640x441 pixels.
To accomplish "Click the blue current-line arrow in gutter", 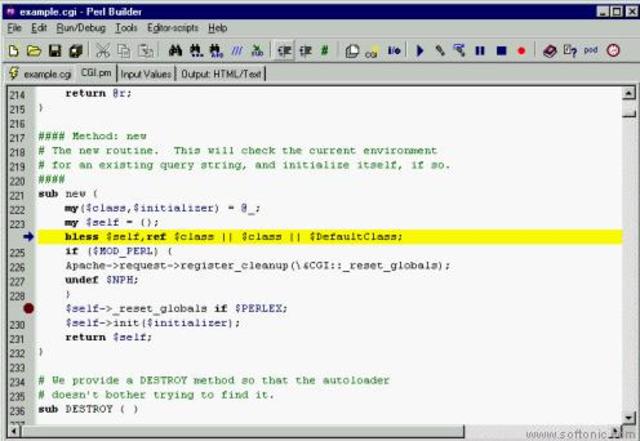I will (x=28, y=237).
